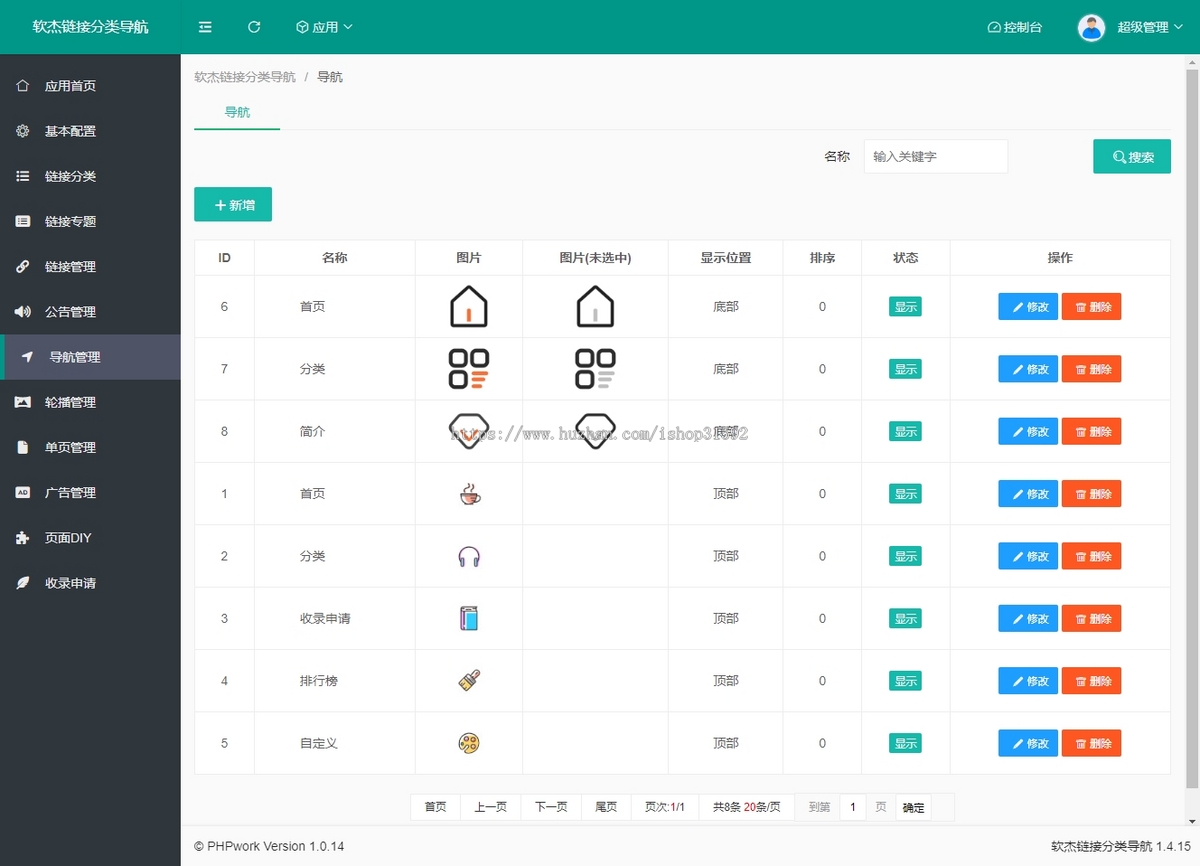Click the coffee cup image in row ID 1
This screenshot has width=1200, height=866.
point(469,494)
